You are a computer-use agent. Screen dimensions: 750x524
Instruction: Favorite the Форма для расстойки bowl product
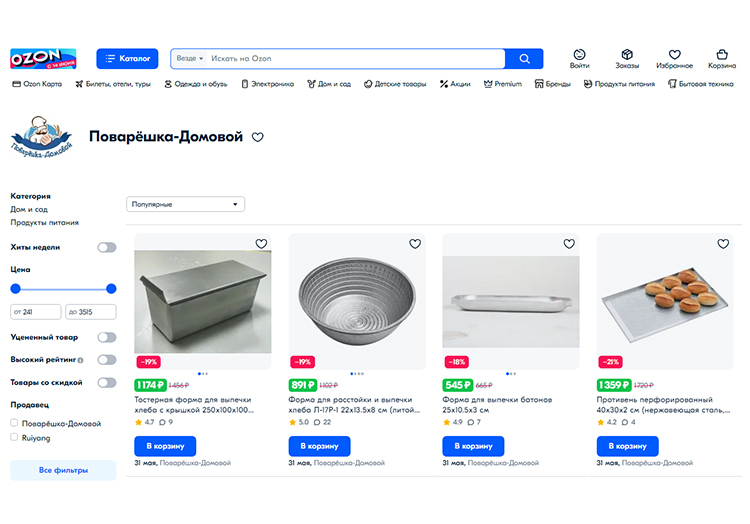(x=415, y=244)
